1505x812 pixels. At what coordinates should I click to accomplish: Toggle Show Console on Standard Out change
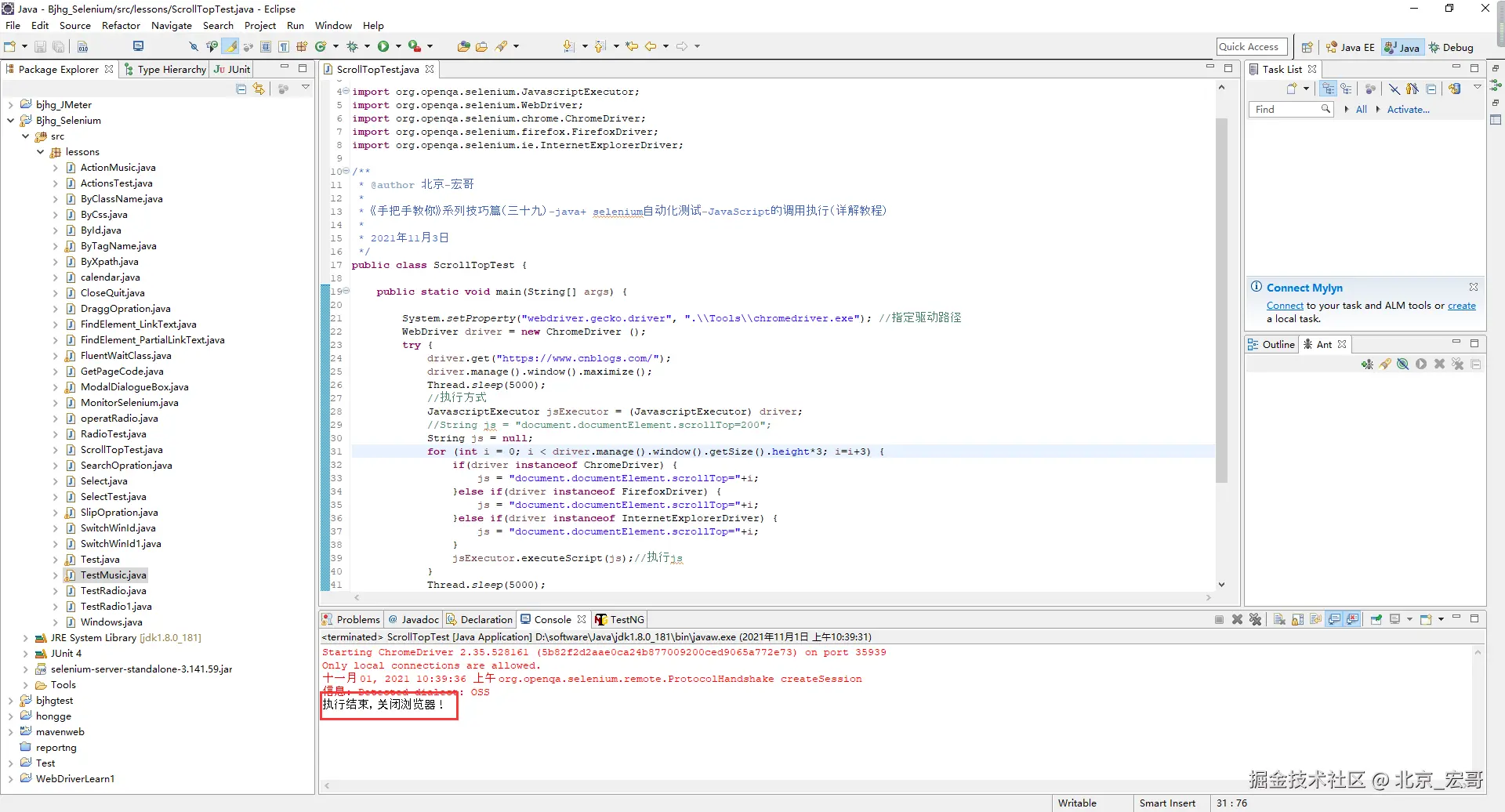(1335, 620)
